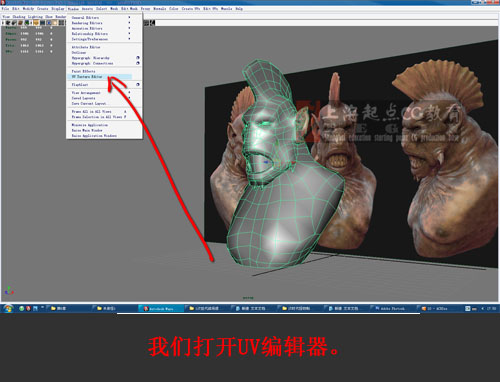This screenshot has height=382, width=500.
Task: Open the Help menu
Action: click(x=239, y=9)
